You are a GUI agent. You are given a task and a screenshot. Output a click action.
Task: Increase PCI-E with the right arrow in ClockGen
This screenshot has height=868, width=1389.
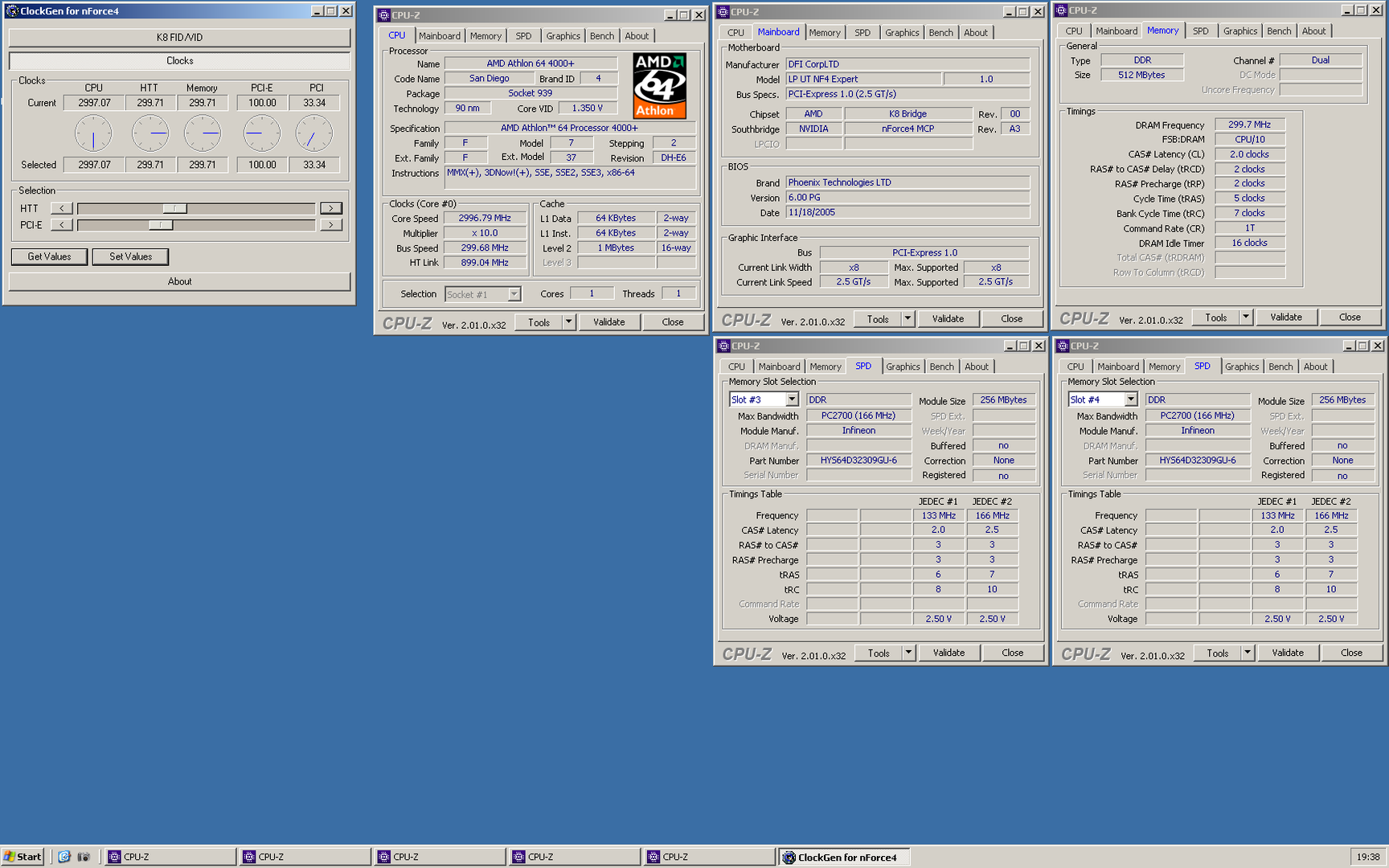click(331, 225)
